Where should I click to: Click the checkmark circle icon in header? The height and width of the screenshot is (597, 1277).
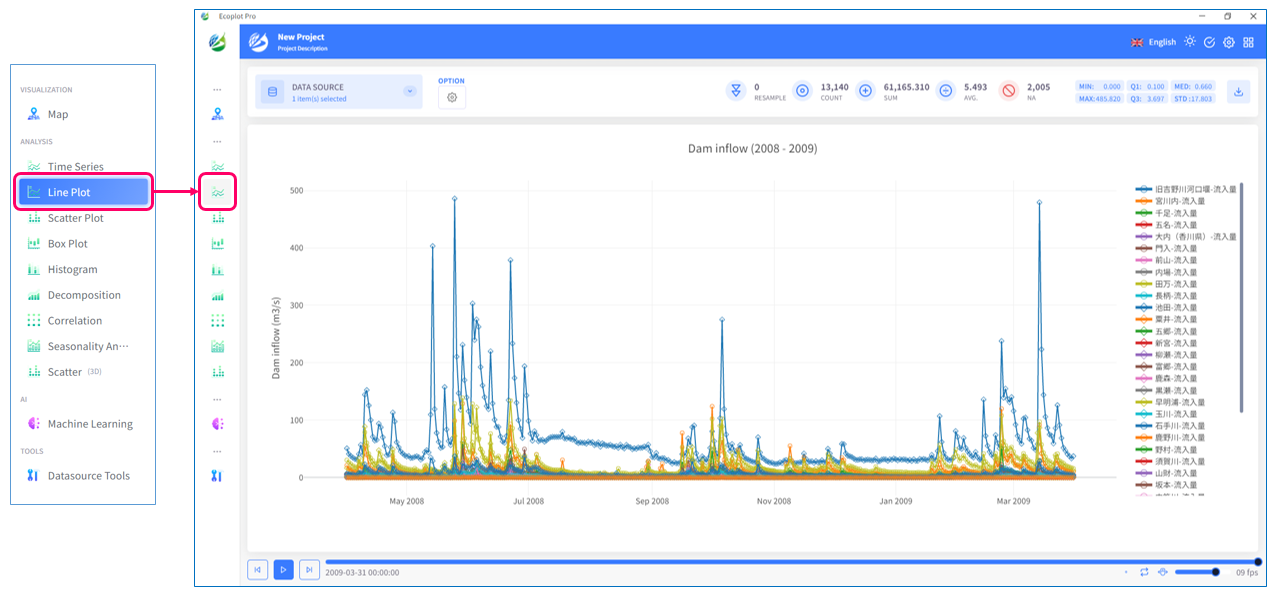(1209, 42)
